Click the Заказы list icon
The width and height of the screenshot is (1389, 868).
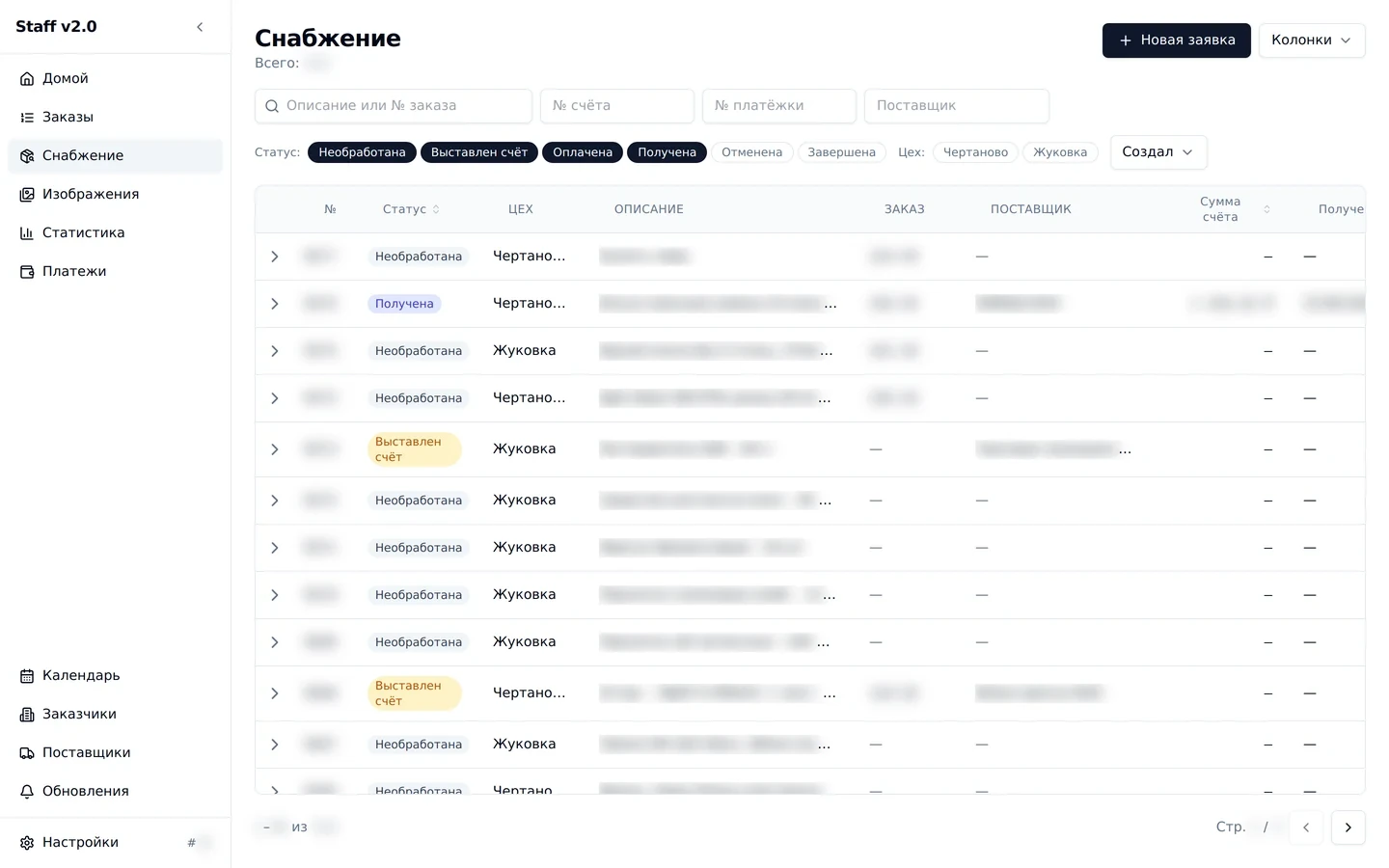tap(27, 118)
